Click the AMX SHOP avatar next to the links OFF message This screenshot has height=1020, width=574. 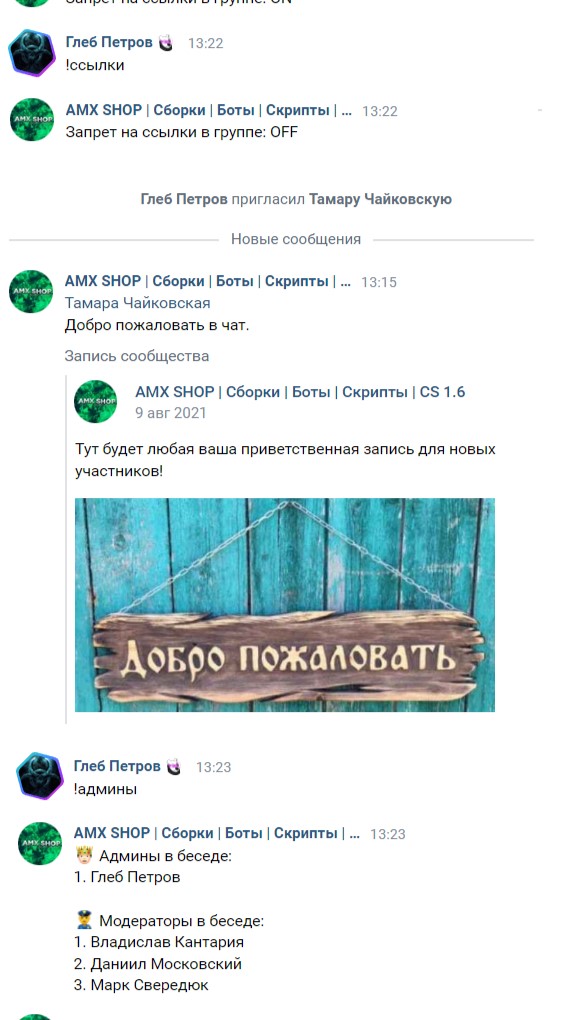pyautogui.click(x=32, y=120)
